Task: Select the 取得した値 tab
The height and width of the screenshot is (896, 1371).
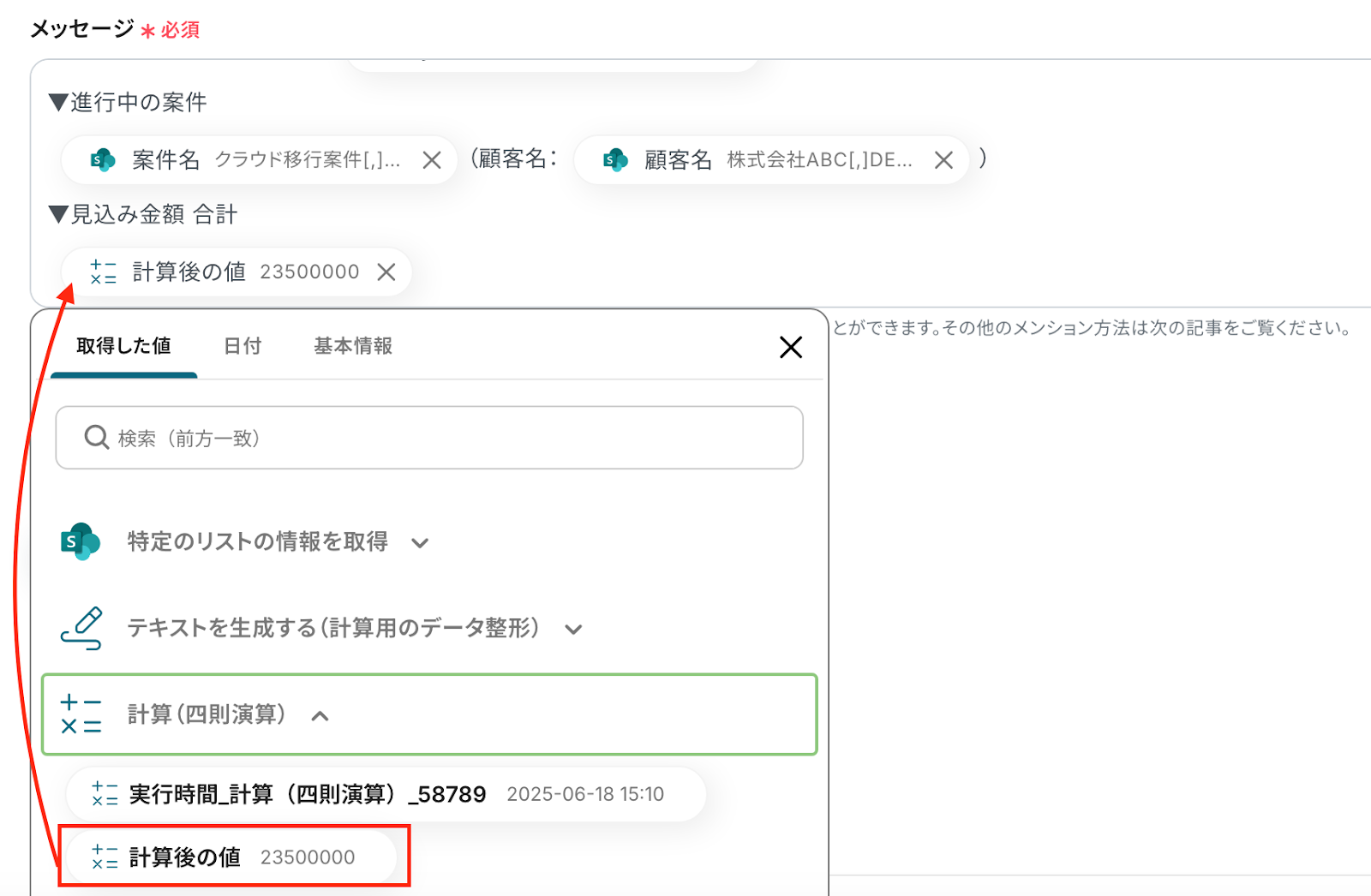Action: 123,346
